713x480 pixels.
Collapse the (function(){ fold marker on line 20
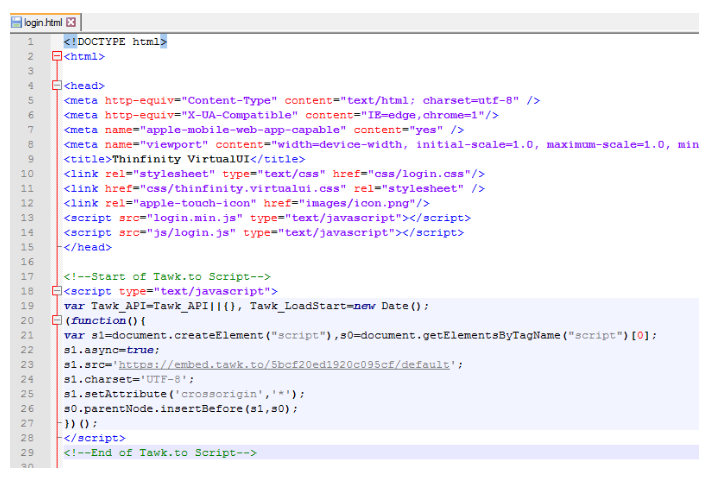pos(57,320)
